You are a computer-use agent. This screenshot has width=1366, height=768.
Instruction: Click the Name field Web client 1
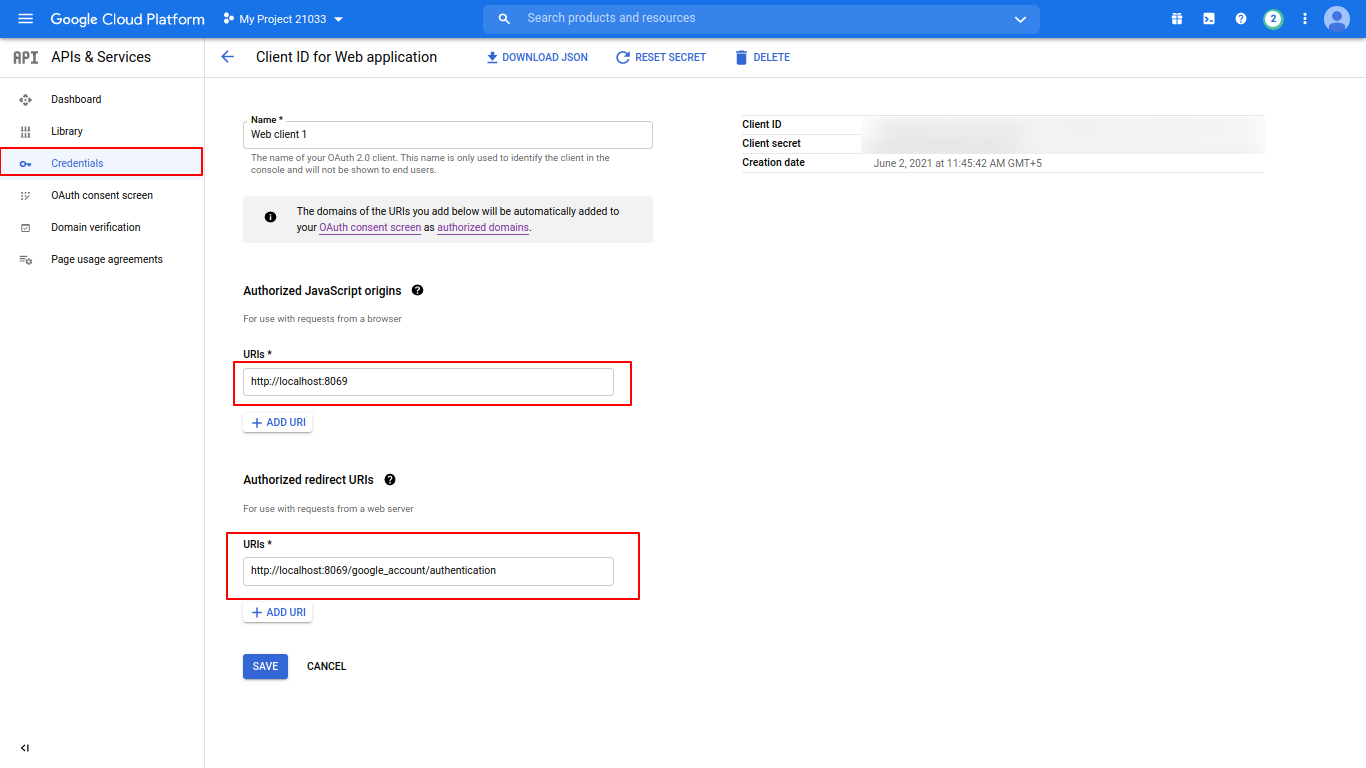coord(448,135)
